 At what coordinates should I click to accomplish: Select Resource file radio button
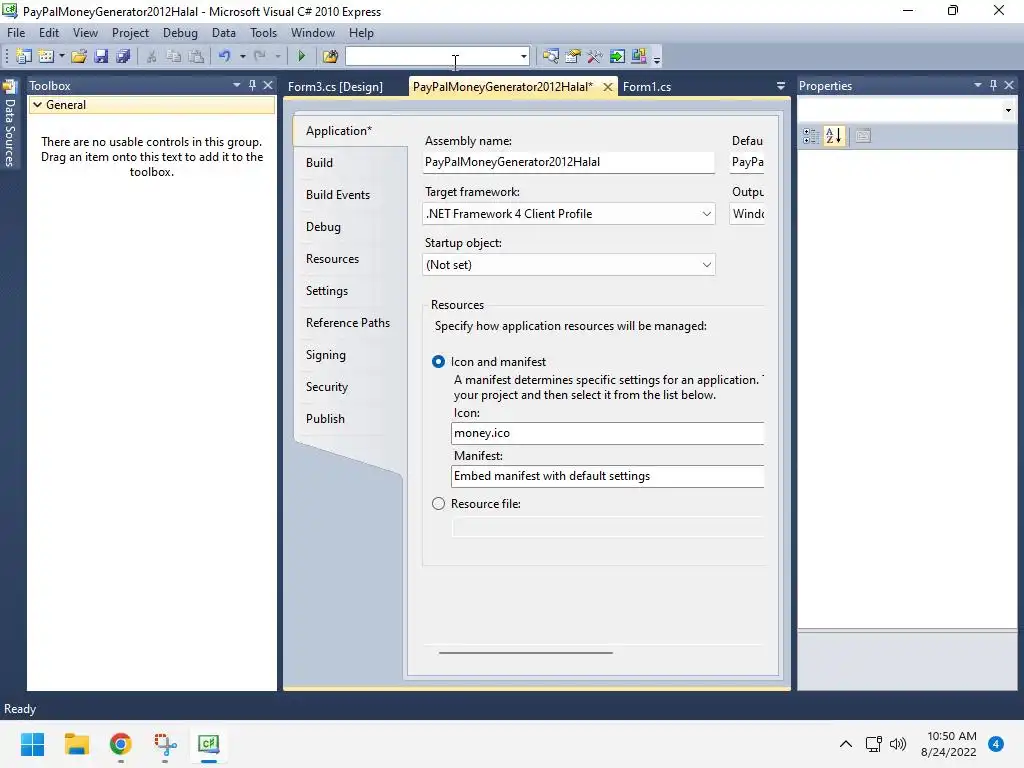438,504
